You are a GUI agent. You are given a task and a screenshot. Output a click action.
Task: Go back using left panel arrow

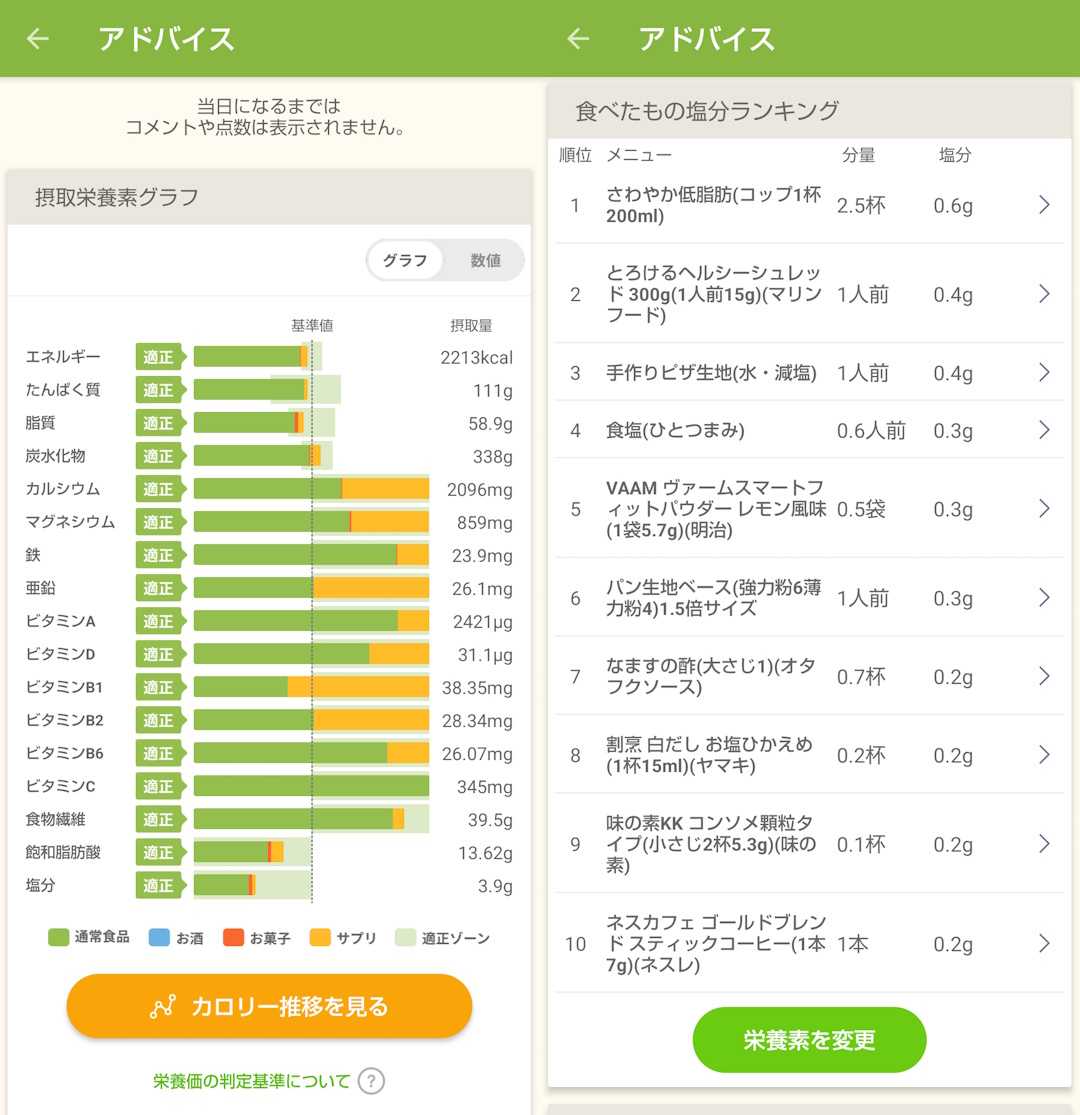pyautogui.click(x=38, y=39)
